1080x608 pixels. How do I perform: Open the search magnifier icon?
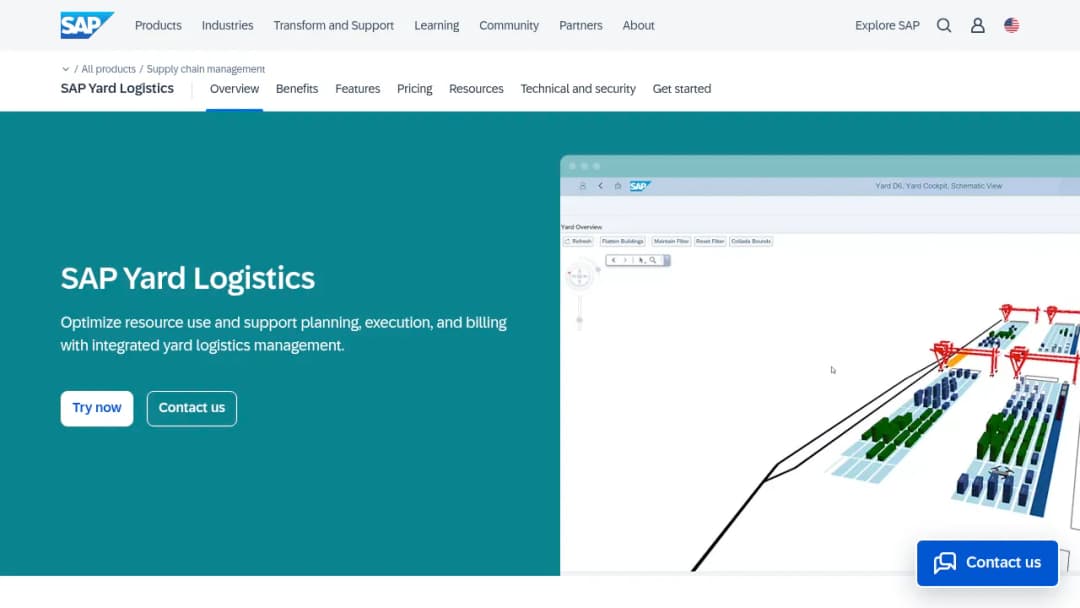pyautogui.click(x=944, y=25)
